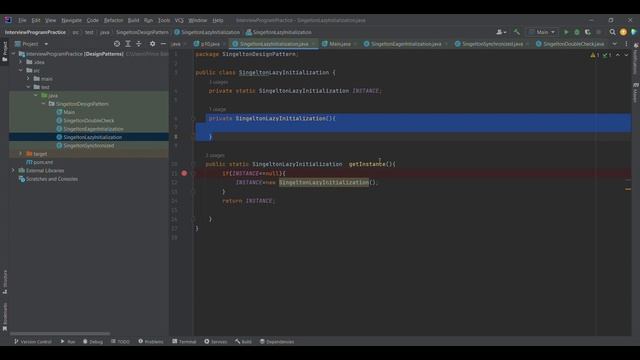640x360 pixels.
Task: Toggle the Project side tool window button
Action: tap(4, 51)
